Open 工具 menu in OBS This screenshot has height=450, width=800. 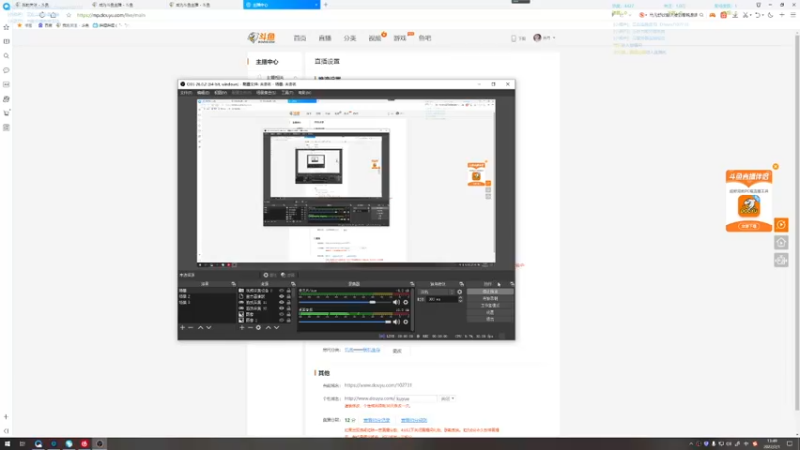[x=287, y=93]
